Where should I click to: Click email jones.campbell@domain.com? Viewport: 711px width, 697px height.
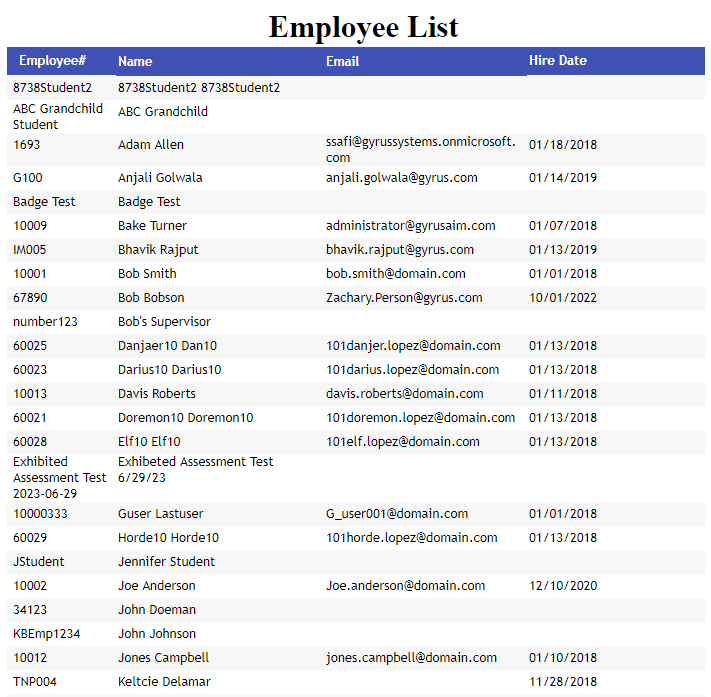pyautogui.click(x=411, y=658)
